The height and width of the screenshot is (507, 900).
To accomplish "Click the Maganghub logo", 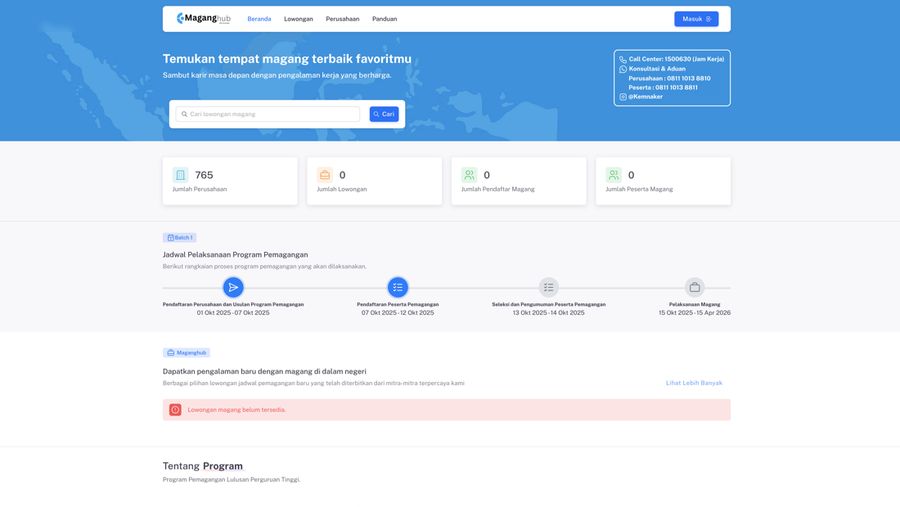I will (x=203, y=18).
